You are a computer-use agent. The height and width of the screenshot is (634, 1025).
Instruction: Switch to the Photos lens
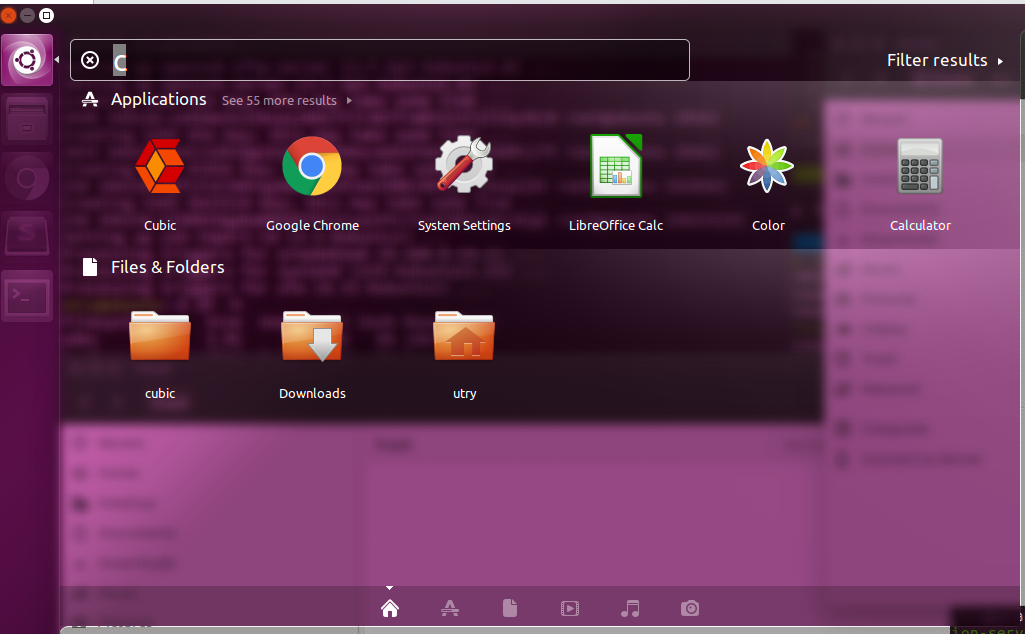690,607
